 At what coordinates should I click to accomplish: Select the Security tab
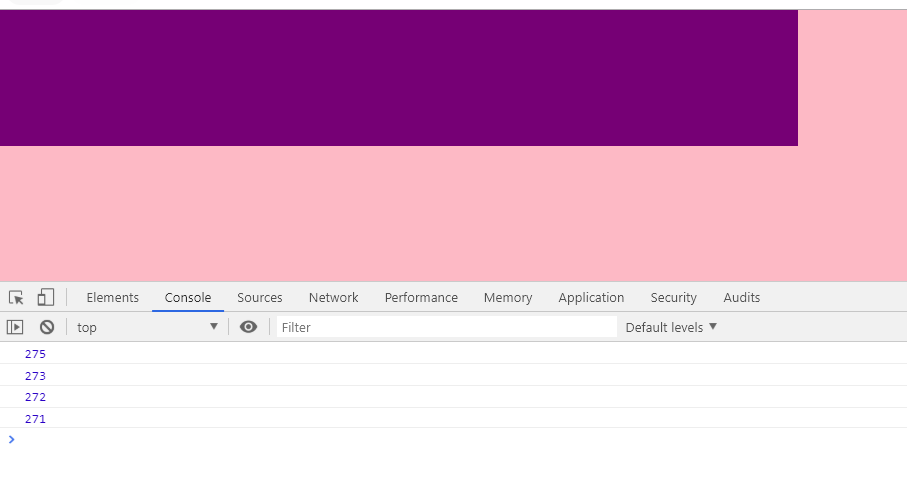coord(674,297)
